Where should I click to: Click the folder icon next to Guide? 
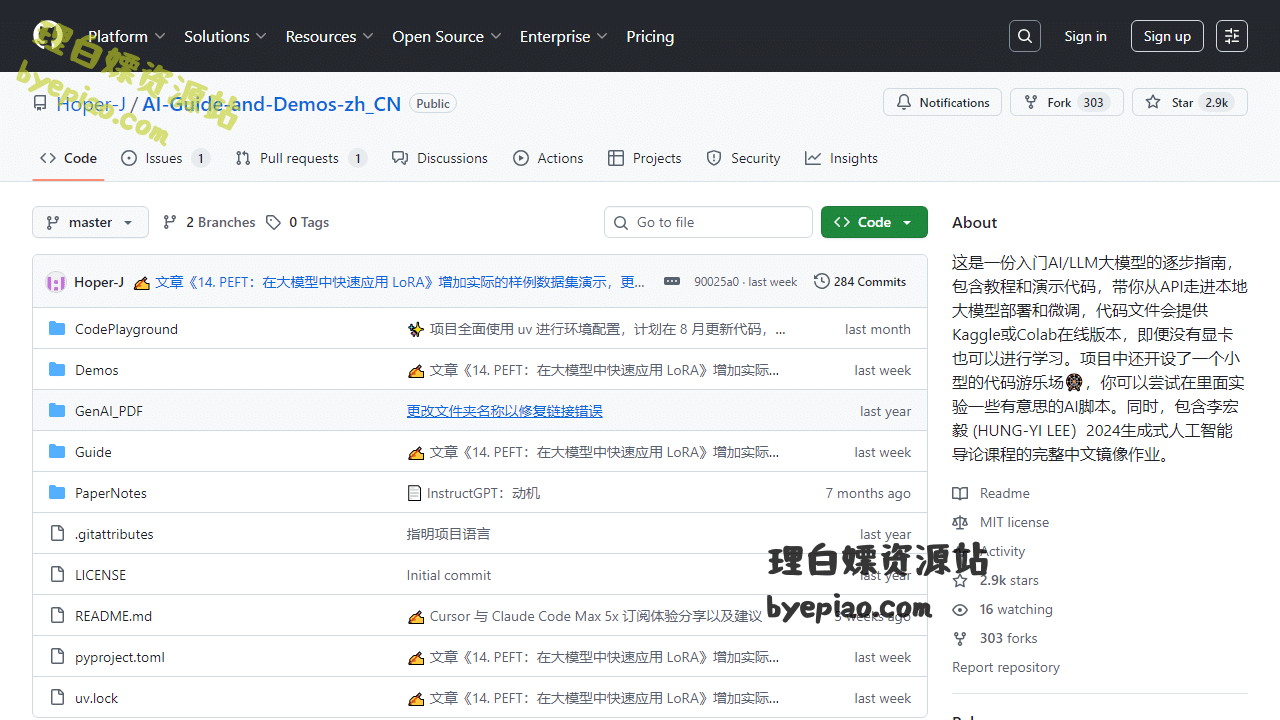[57, 452]
